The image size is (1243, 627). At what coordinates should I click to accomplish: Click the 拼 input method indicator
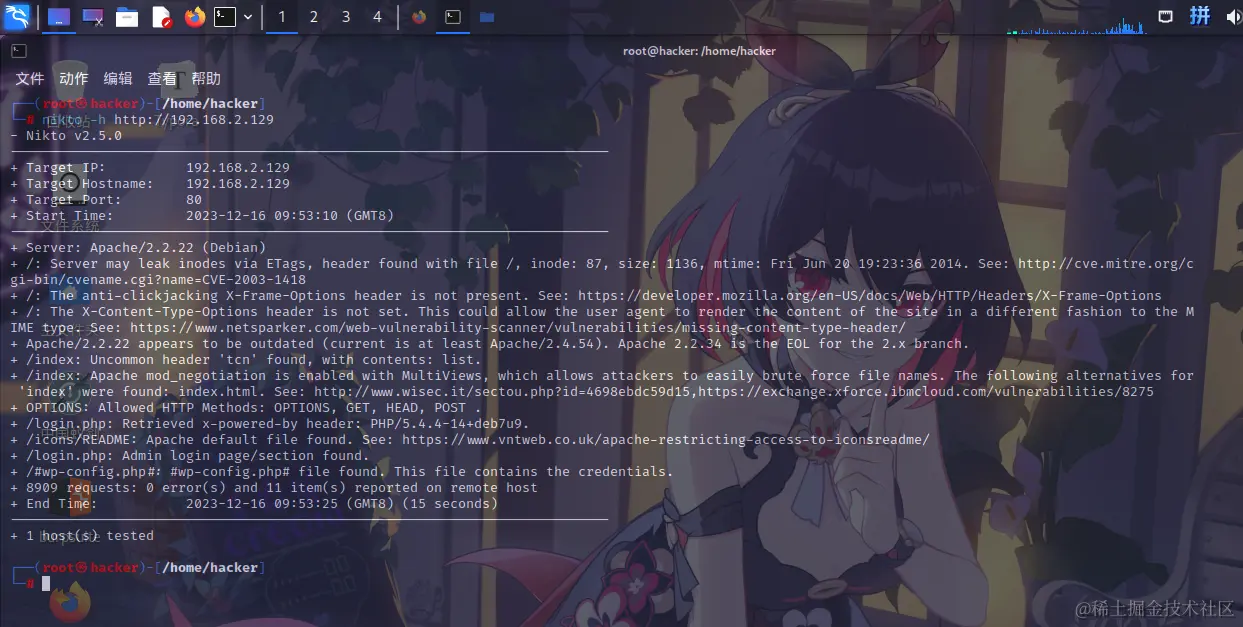pos(1200,16)
